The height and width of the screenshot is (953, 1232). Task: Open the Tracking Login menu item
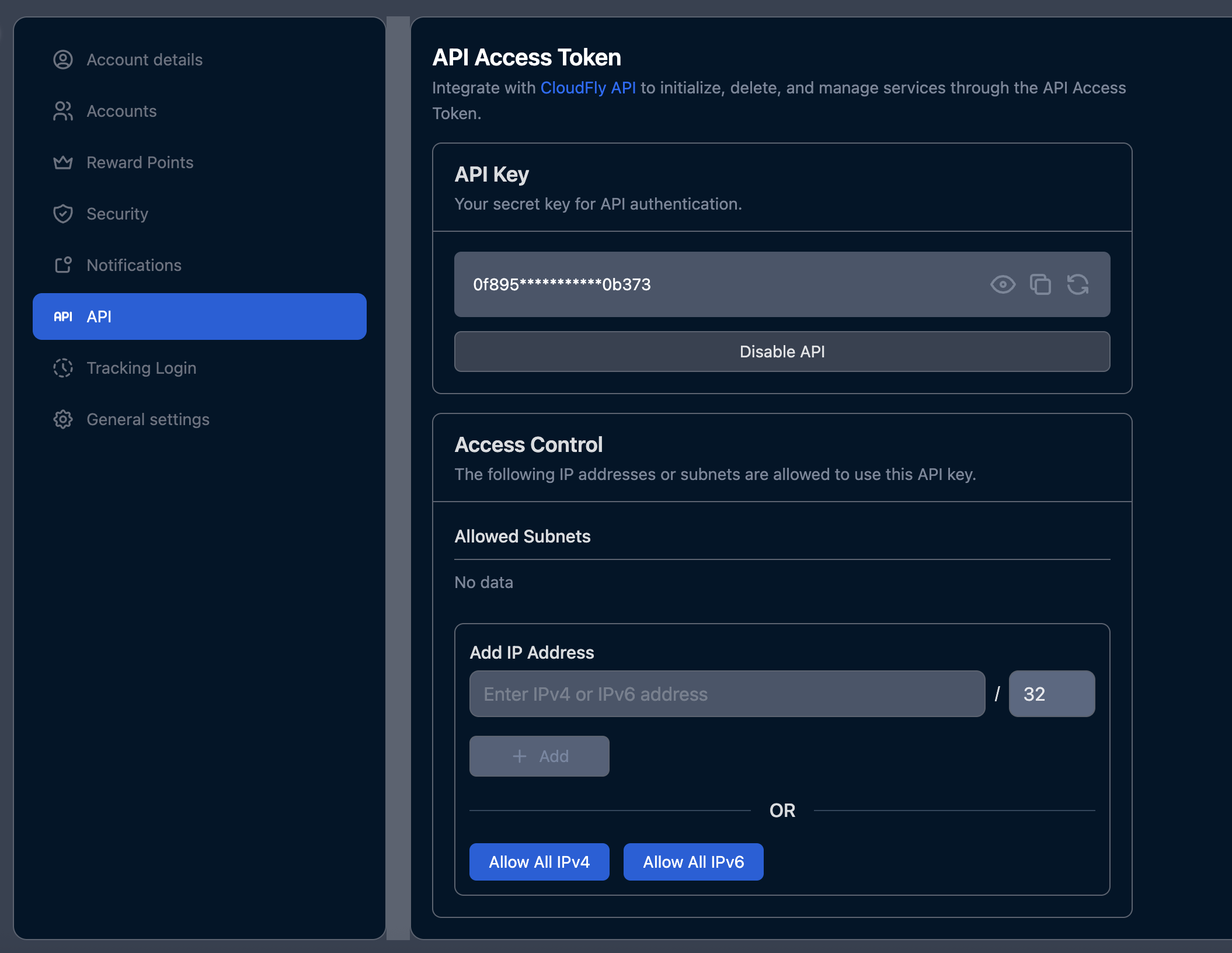(141, 368)
